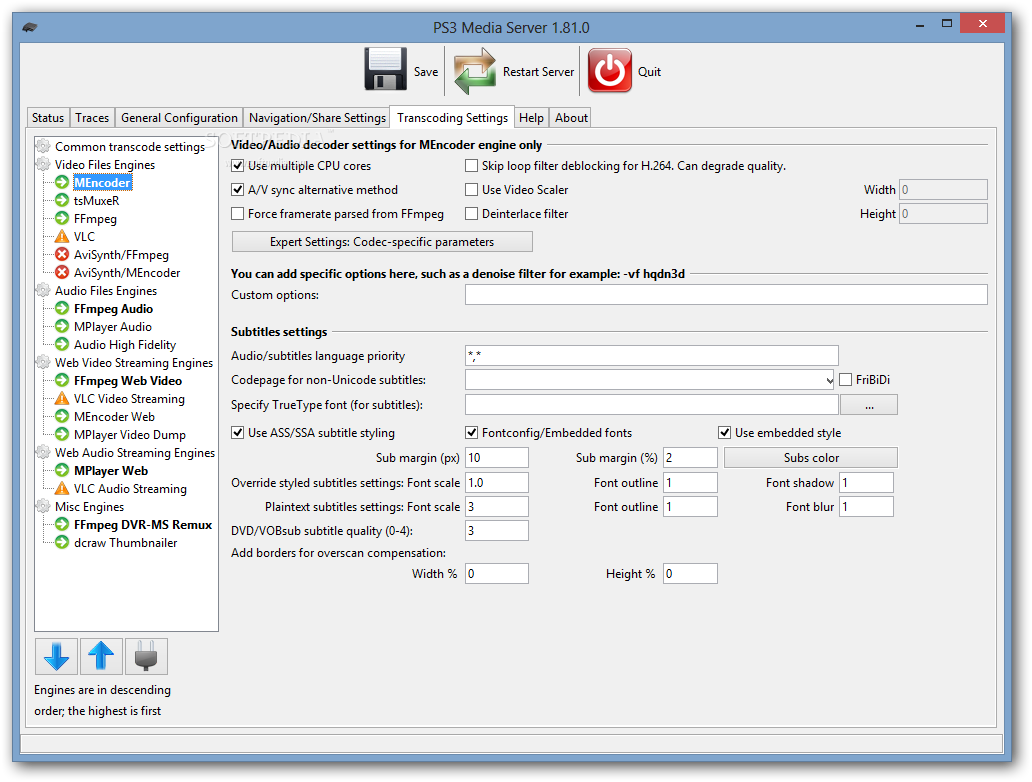Viewport: 1032px width, 782px height.
Task: Toggle Fontconfig/Embedded fonts checkbox
Action: 471,432
